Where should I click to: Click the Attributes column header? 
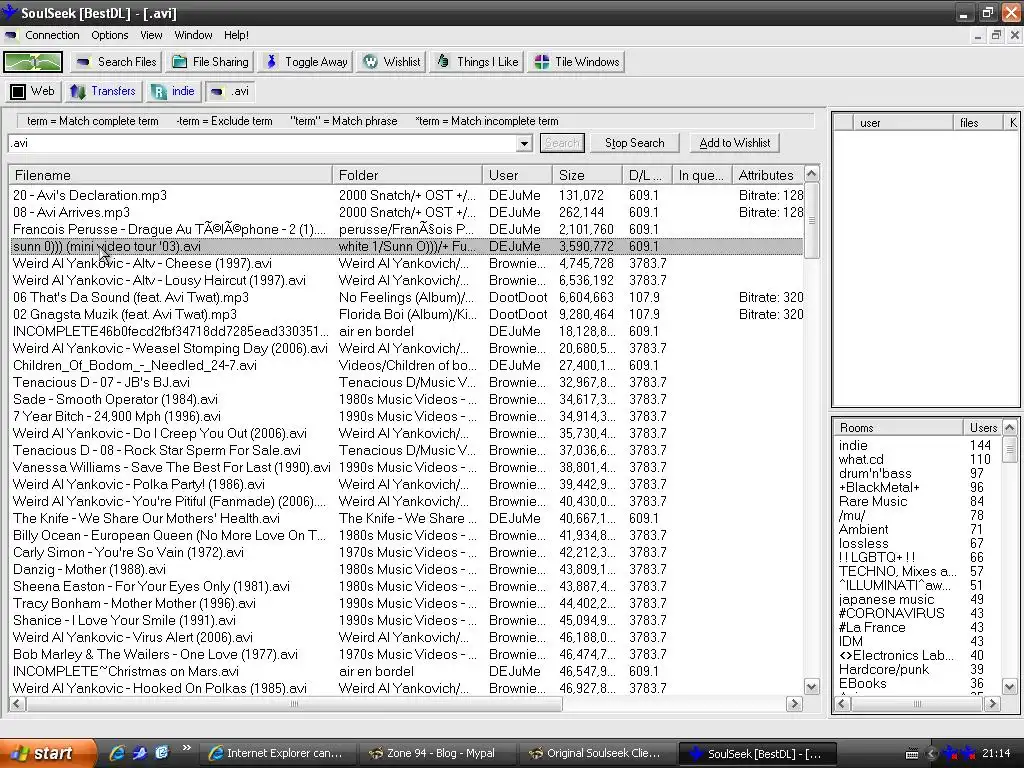click(767, 175)
